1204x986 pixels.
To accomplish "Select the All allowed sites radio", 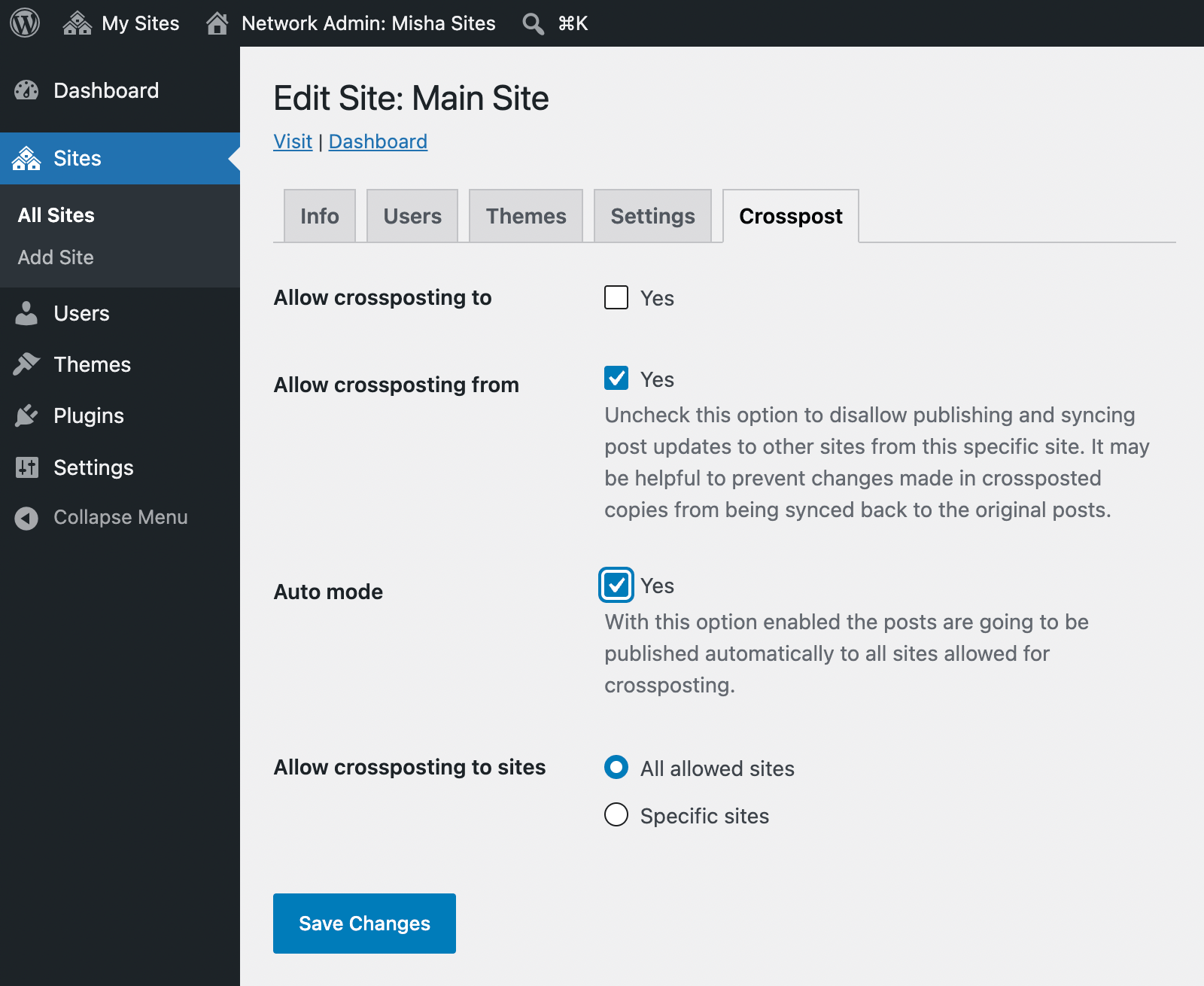I will pyautogui.click(x=616, y=767).
